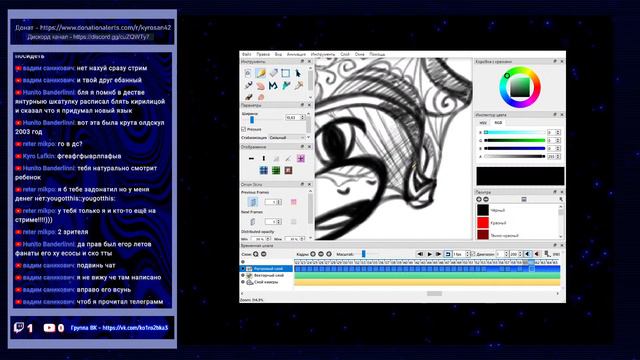This screenshot has height=360, width=640.
Task: Select the Hand pan tool
Action: [260, 85]
